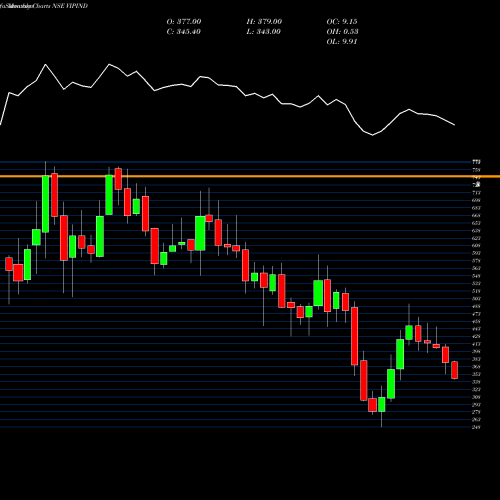Viewport: 500px width, 500px height.
Task: Click the '608' price axis label
Action: tap(476, 246)
